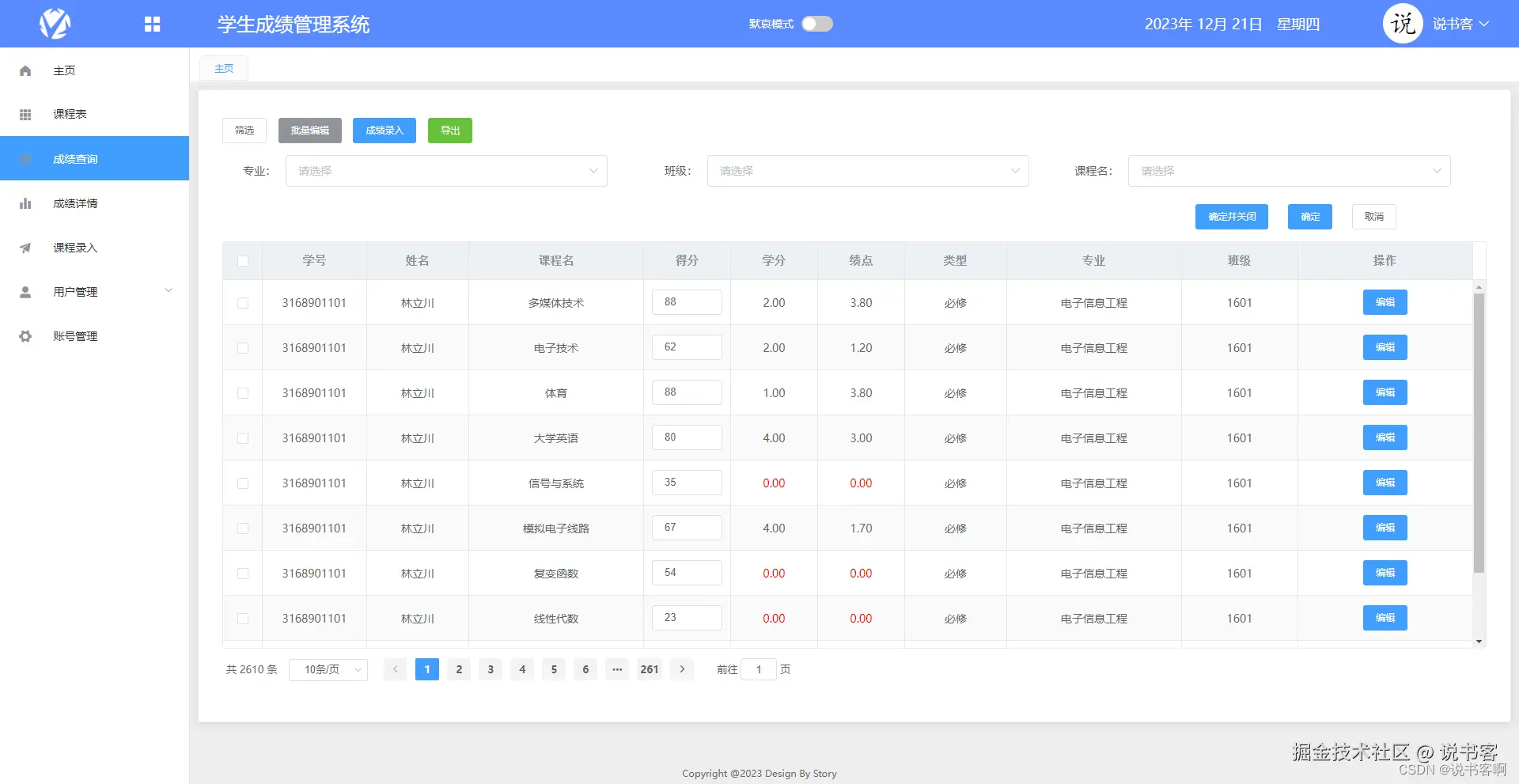The image size is (1519, 784).
Task: Toggle the 默哀模式 switch
Action: coord(817,24)
